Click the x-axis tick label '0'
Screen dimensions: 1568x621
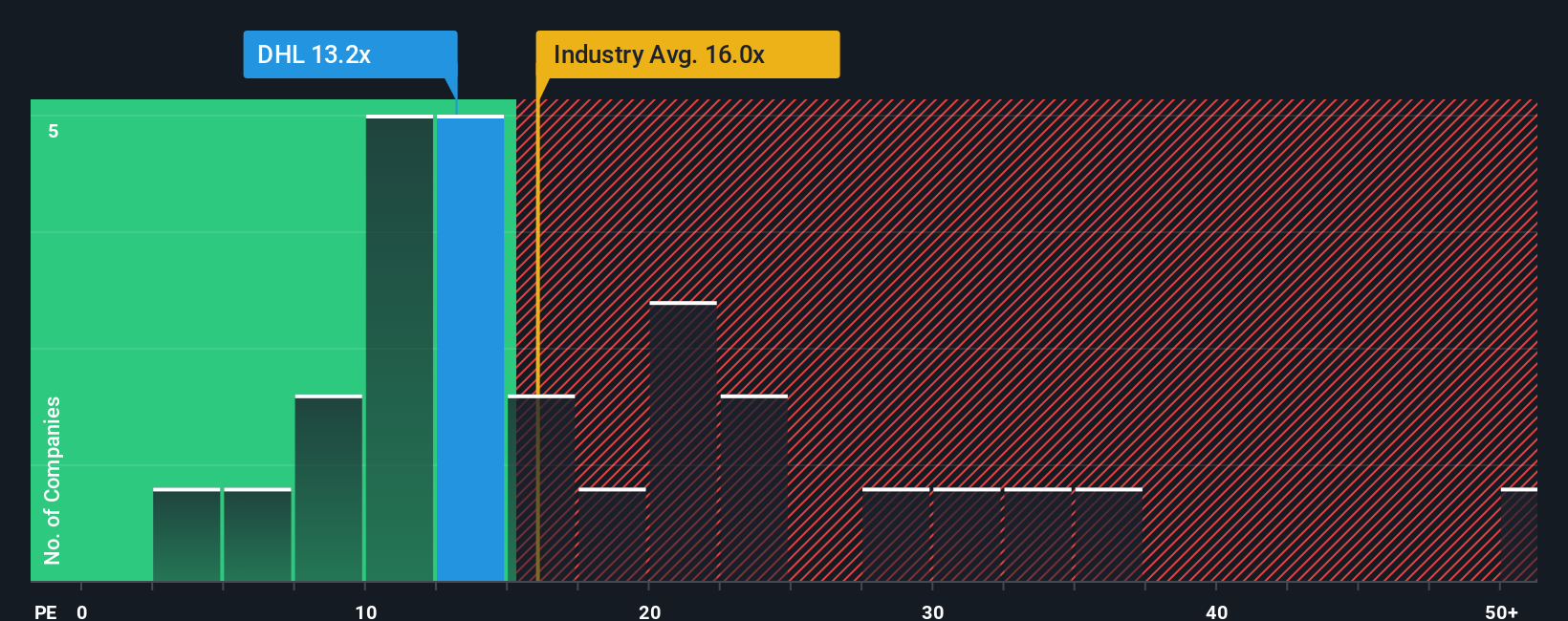(x=82, y=611)
